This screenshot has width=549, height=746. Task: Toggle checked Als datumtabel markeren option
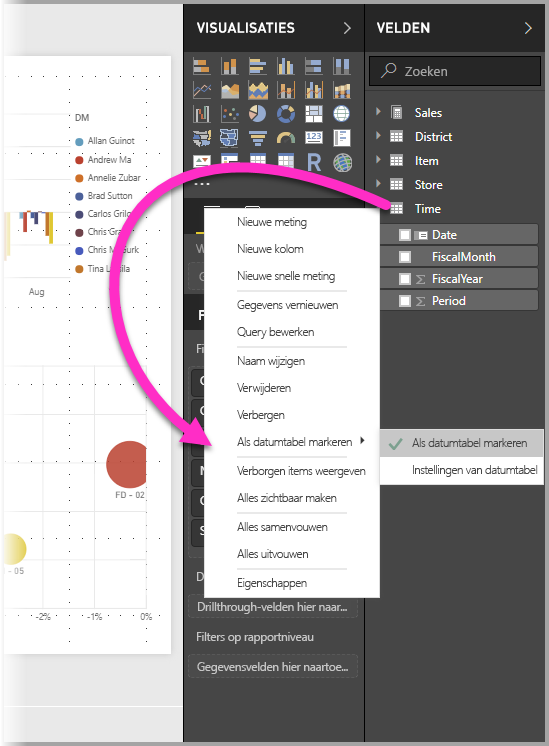[461, 443]
